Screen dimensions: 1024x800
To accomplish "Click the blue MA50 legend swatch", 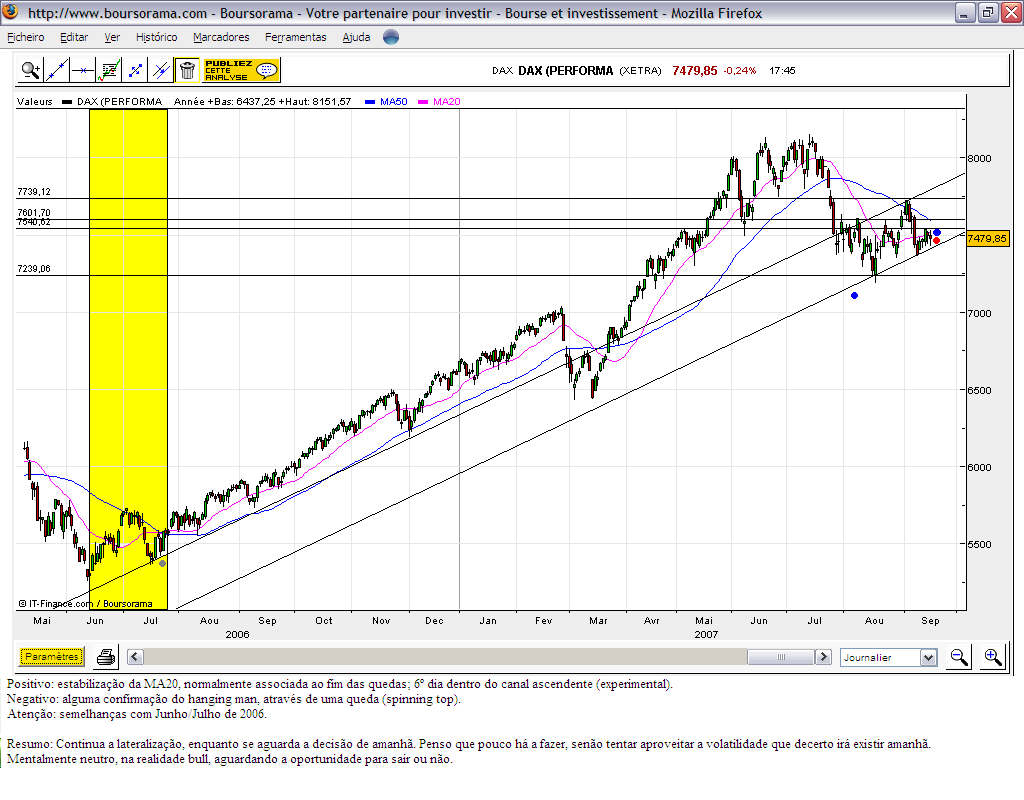I will (x=370, y=102).
